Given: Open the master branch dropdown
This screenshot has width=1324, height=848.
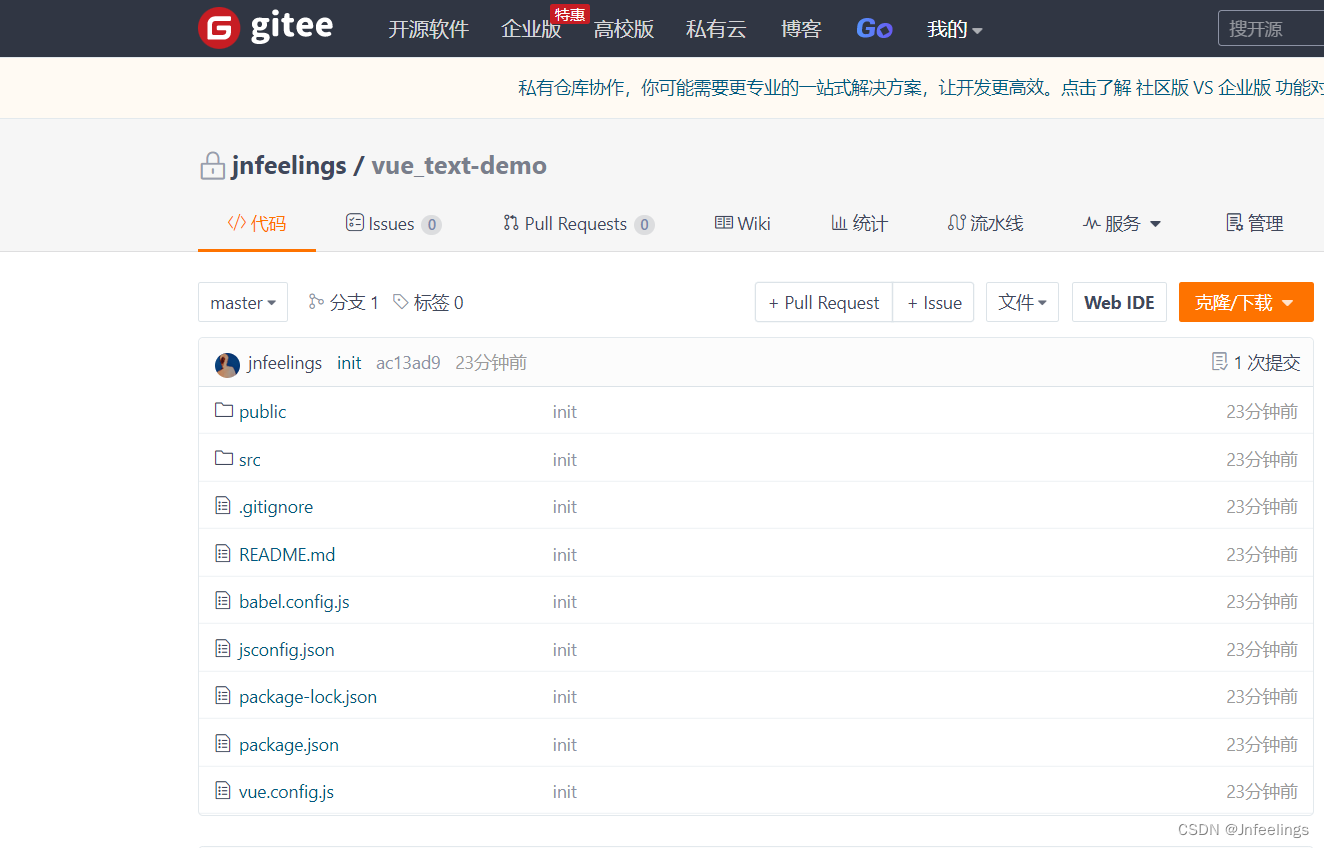Looking at the screenshot, I should pyautogui.click(x=243, y=302).
